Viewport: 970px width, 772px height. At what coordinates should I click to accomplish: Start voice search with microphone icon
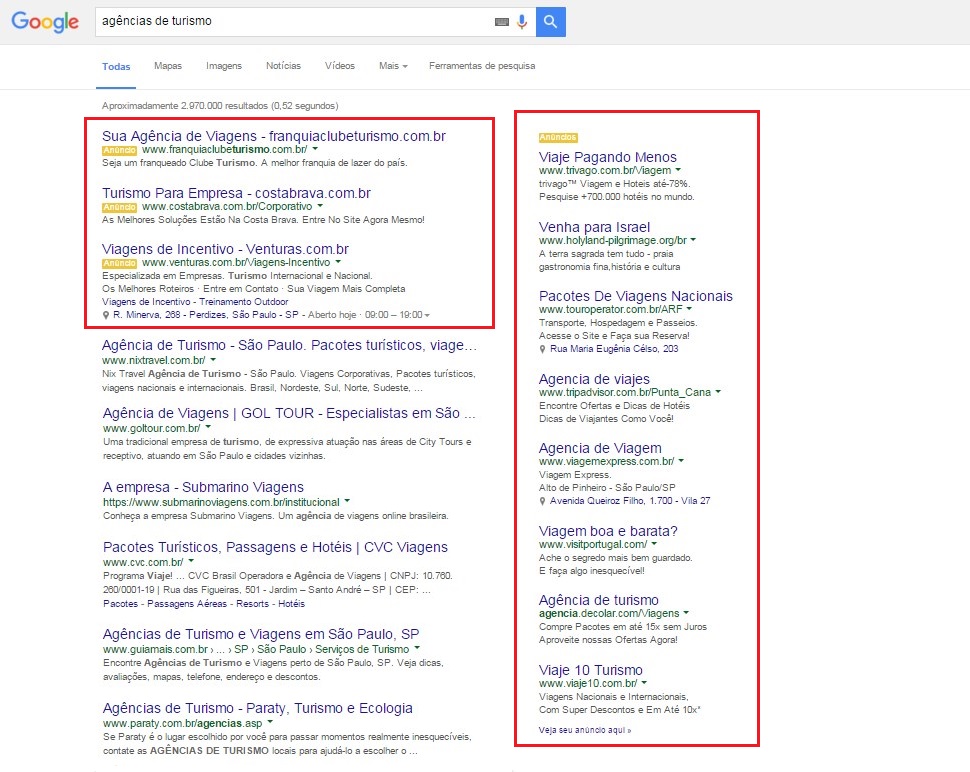(522, 22)
